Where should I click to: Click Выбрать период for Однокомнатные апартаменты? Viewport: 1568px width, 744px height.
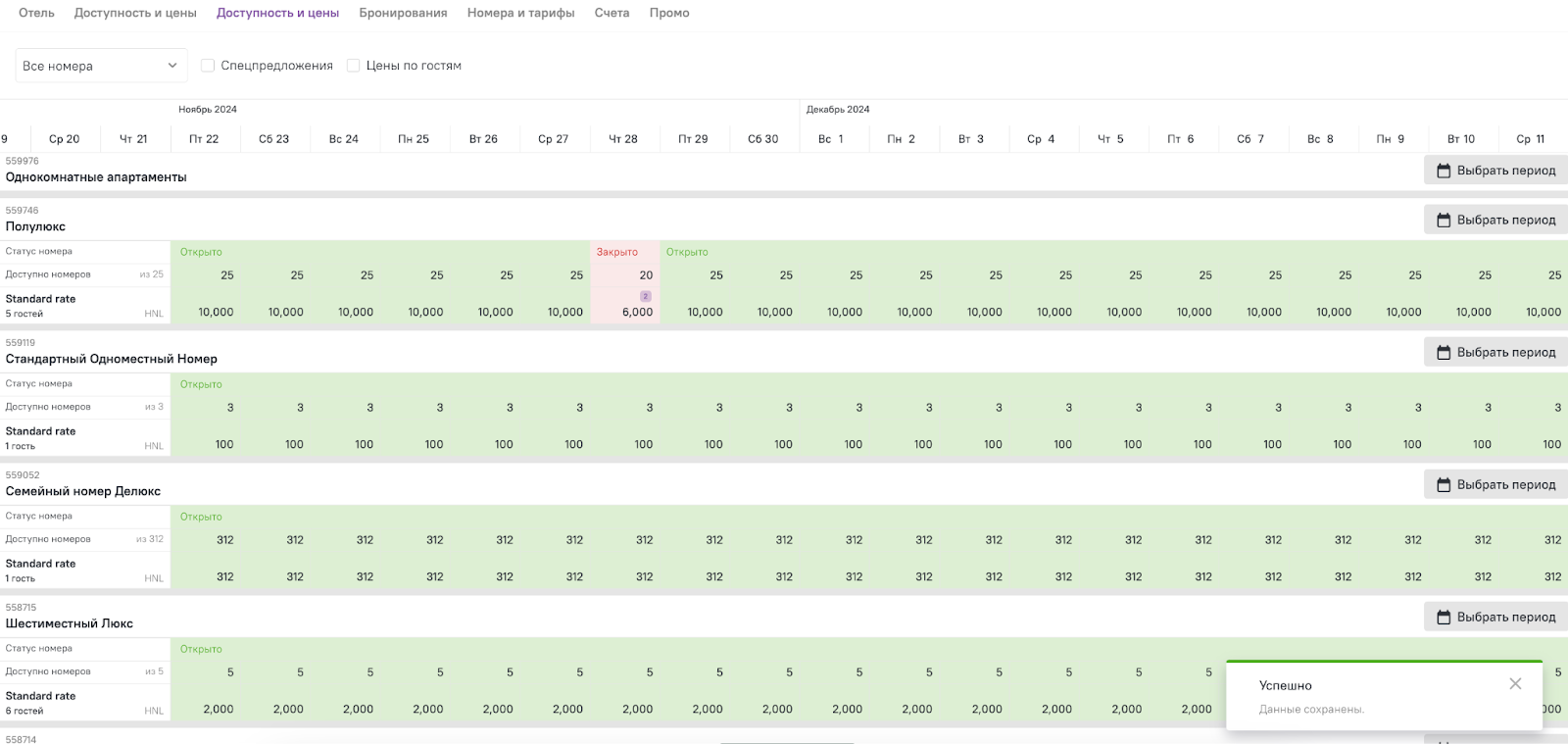pos(1495,171)
